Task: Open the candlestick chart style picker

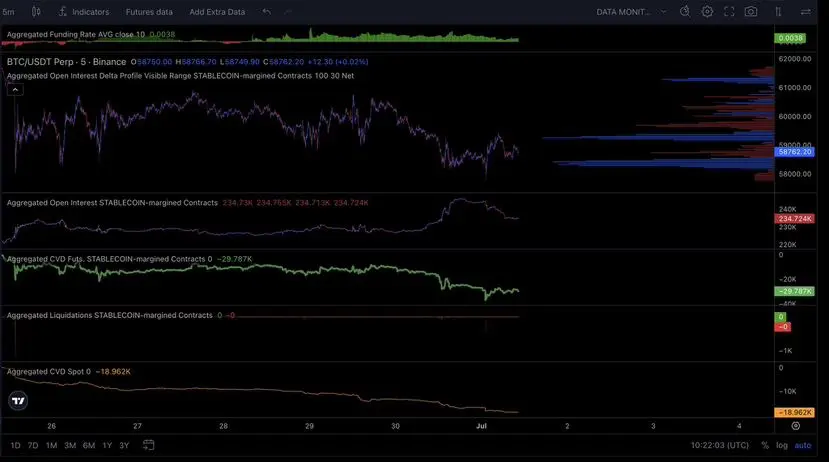Action: tap(36, 11)
